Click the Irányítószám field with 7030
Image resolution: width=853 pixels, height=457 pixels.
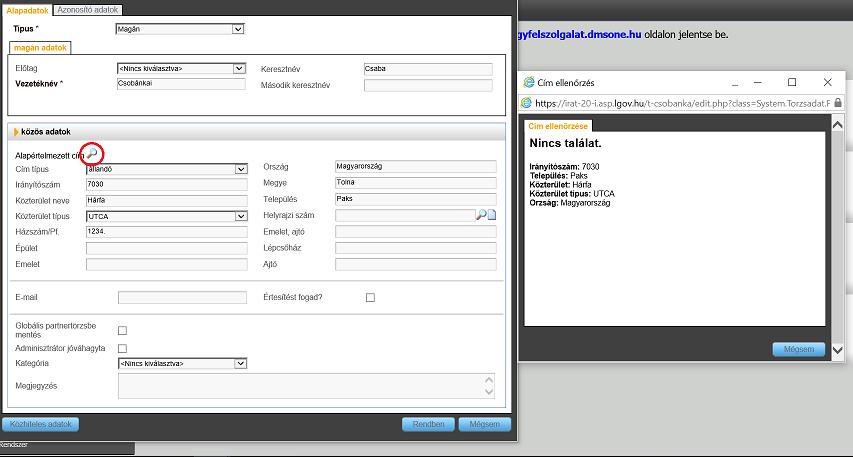pyautogui.click(x=166, y=184)
